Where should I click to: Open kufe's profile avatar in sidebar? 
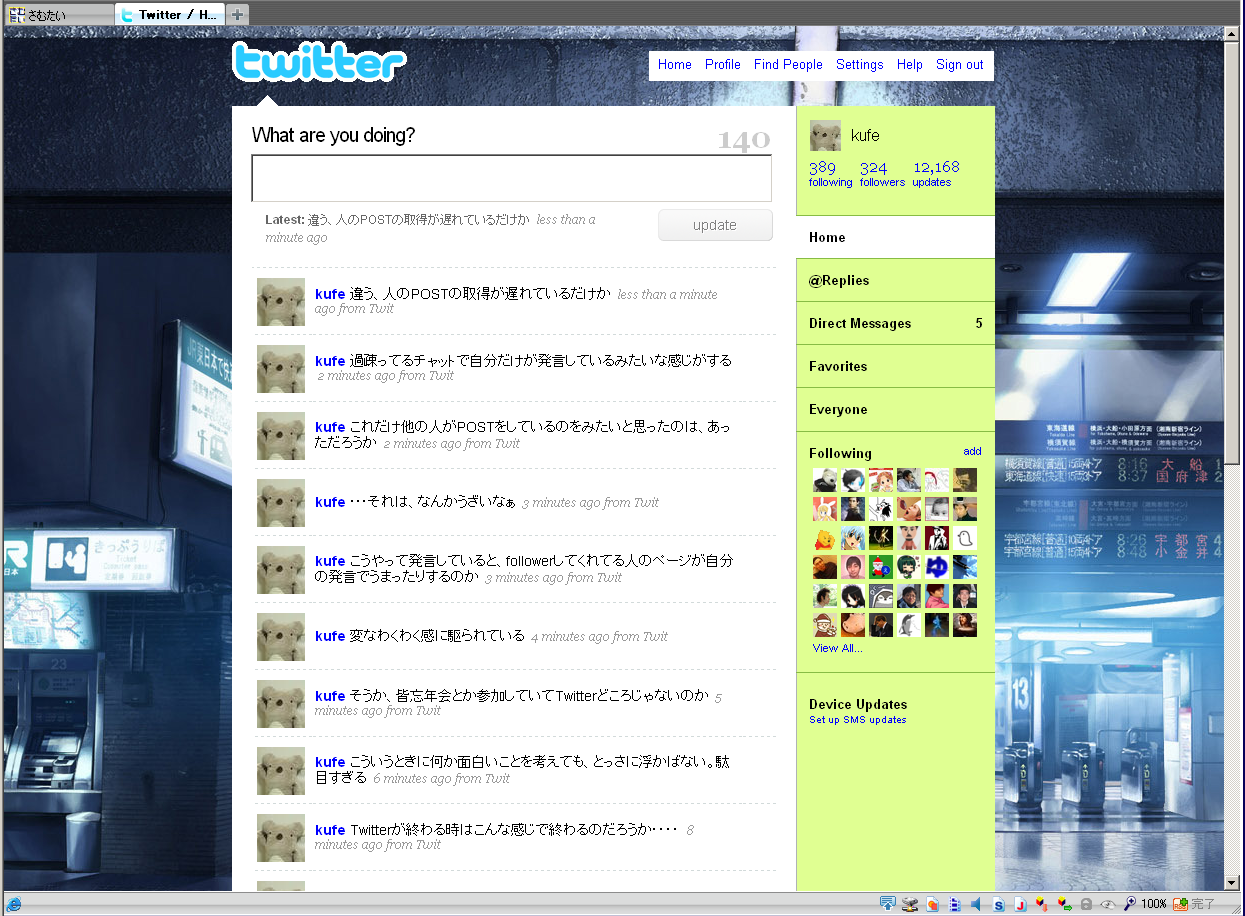click(825, 136)
